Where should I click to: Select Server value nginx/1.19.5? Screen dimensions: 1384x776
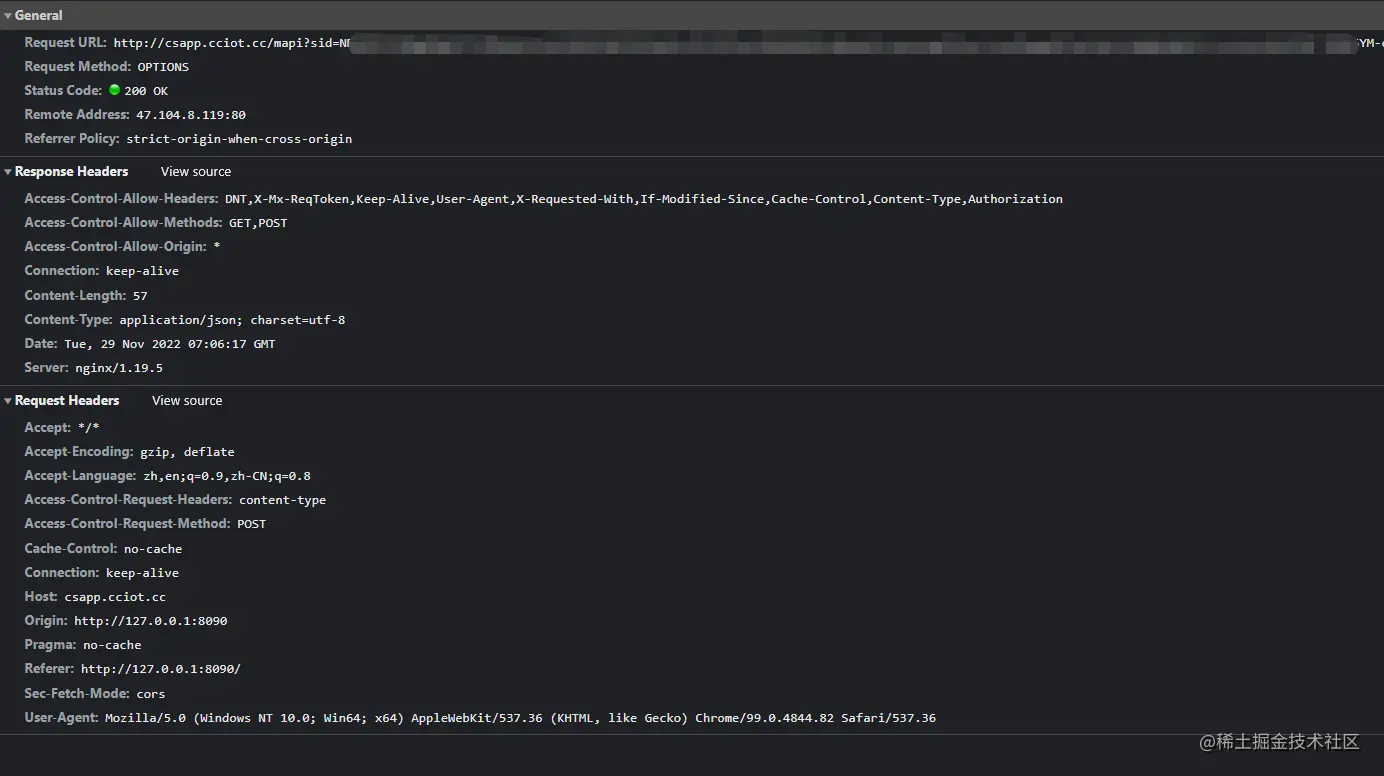coord(119,368)
